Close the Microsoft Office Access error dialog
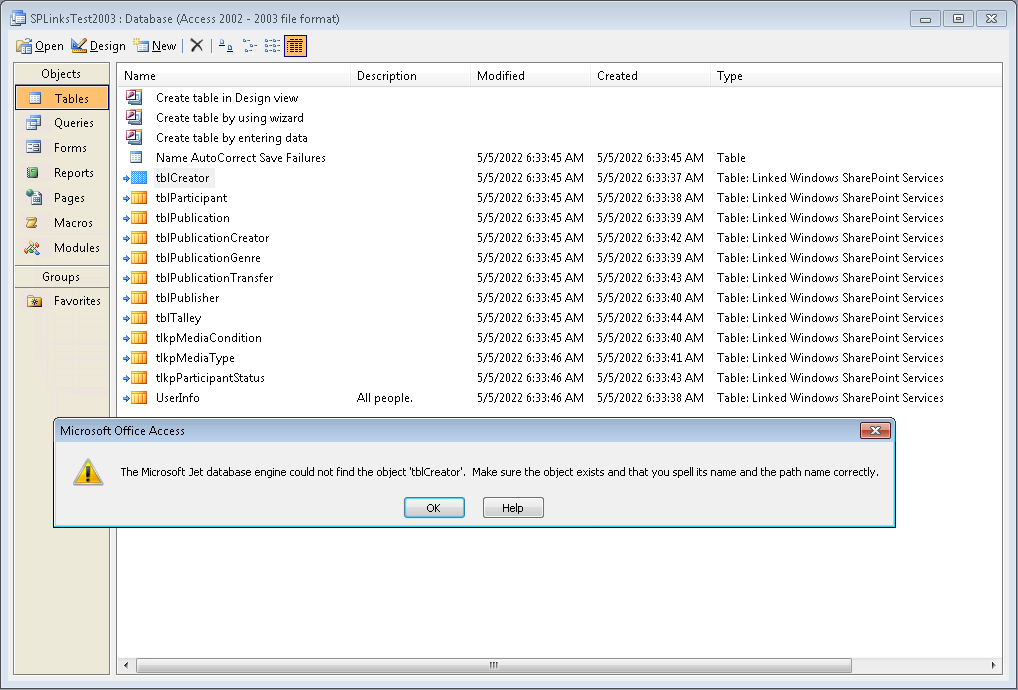This screenshot has width=1018, height=690. click(x=875, y=430)
